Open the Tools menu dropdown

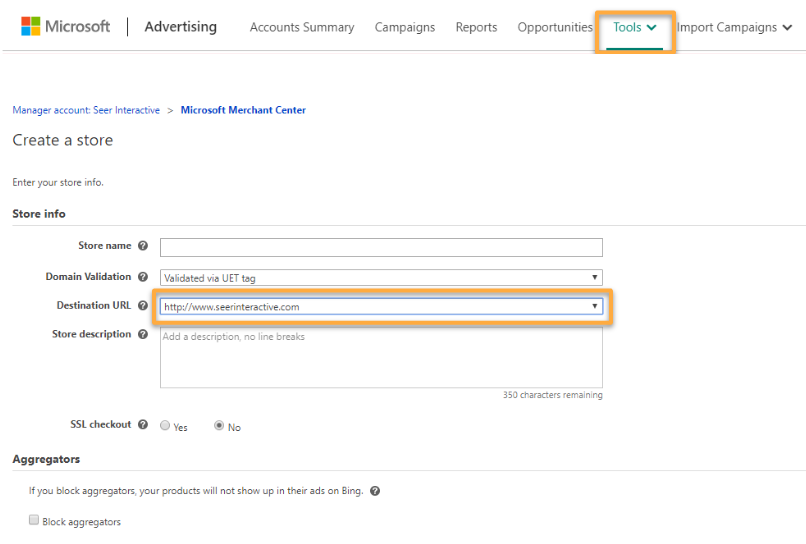click(x=635, y=28)
